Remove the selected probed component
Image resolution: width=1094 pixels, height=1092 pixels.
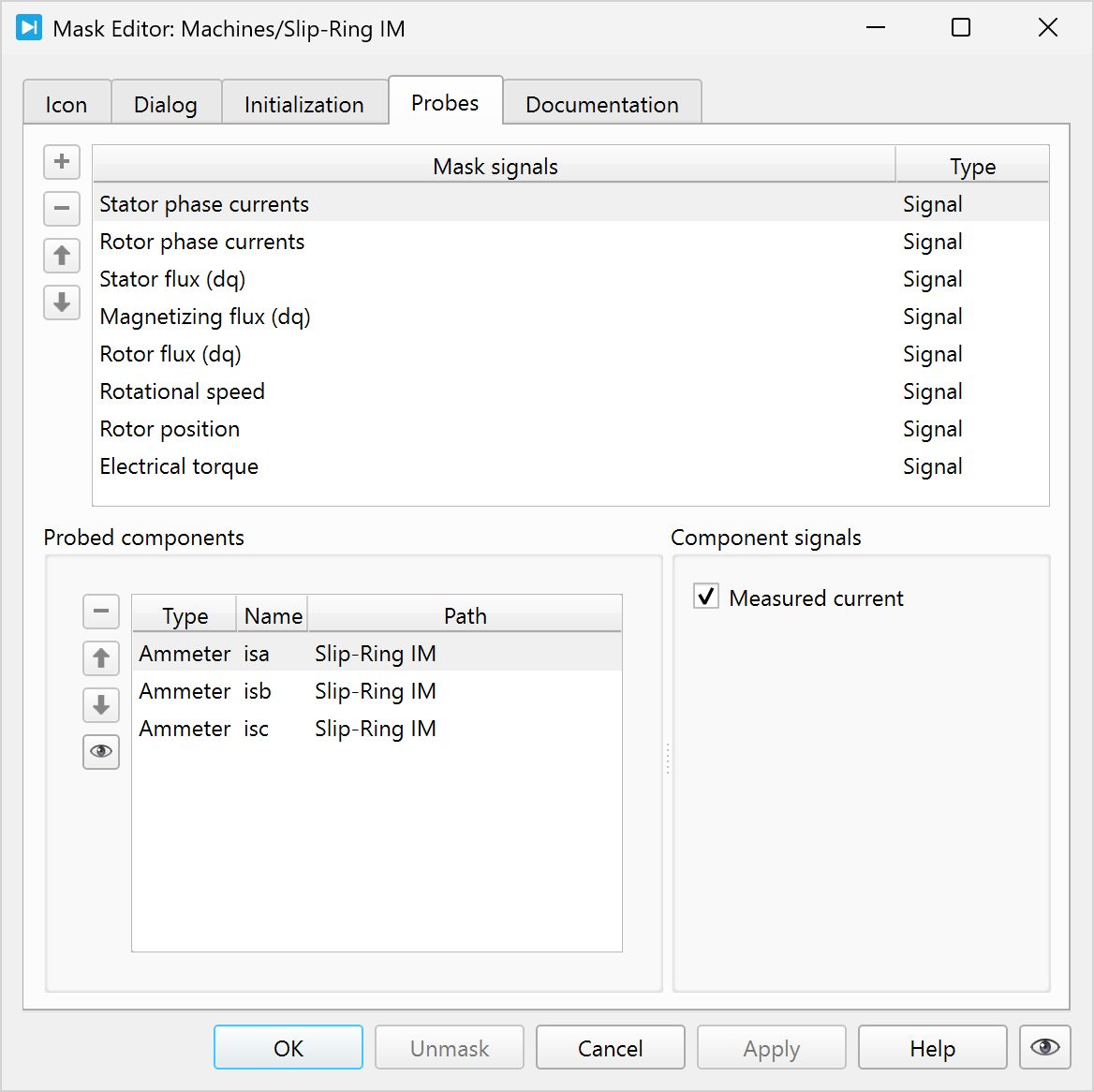pos(101,612)
